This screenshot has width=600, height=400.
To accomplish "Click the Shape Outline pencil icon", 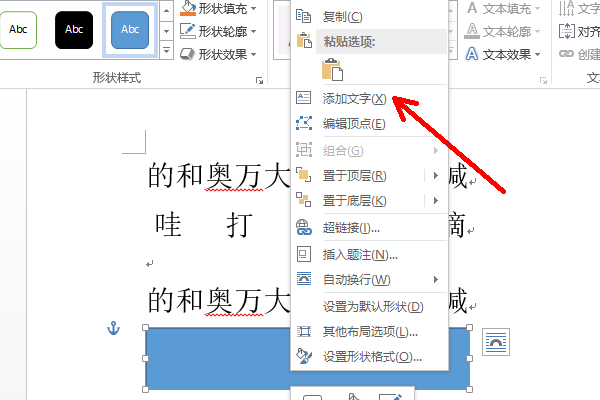I will pos(188,31).
